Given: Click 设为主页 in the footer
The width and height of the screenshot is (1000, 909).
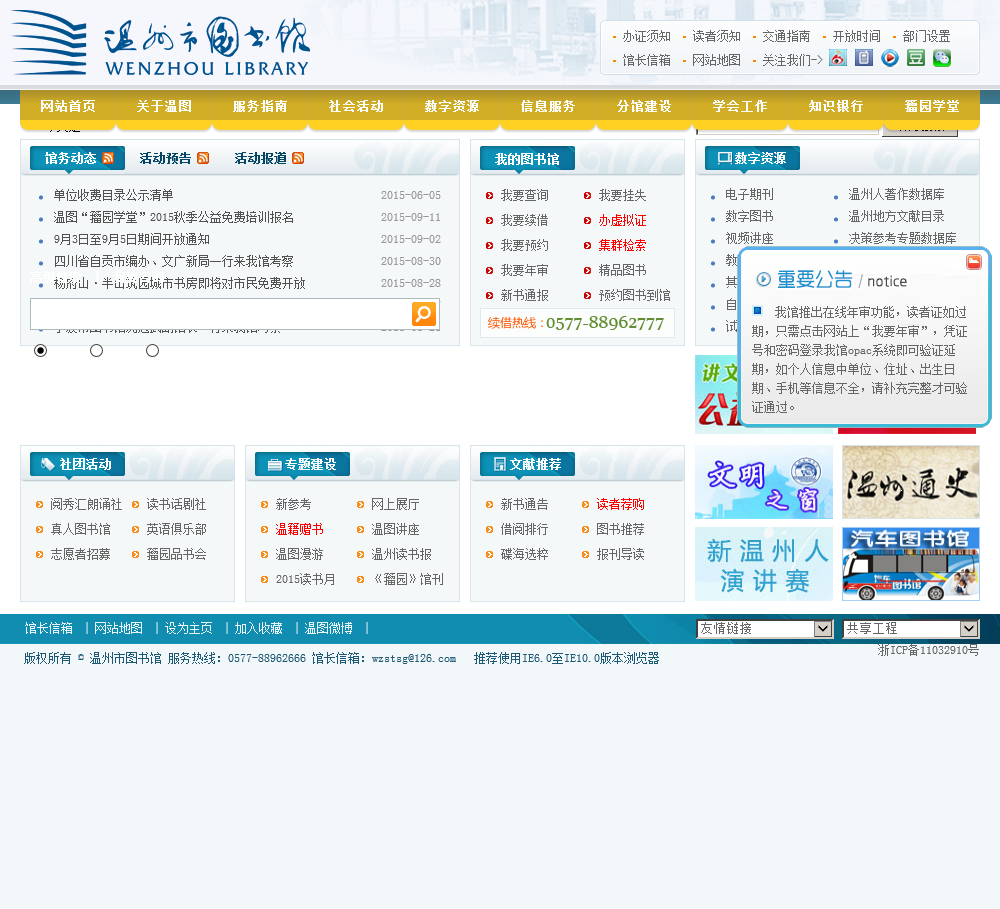Looking at the screenshot, I should click(189, 628).
